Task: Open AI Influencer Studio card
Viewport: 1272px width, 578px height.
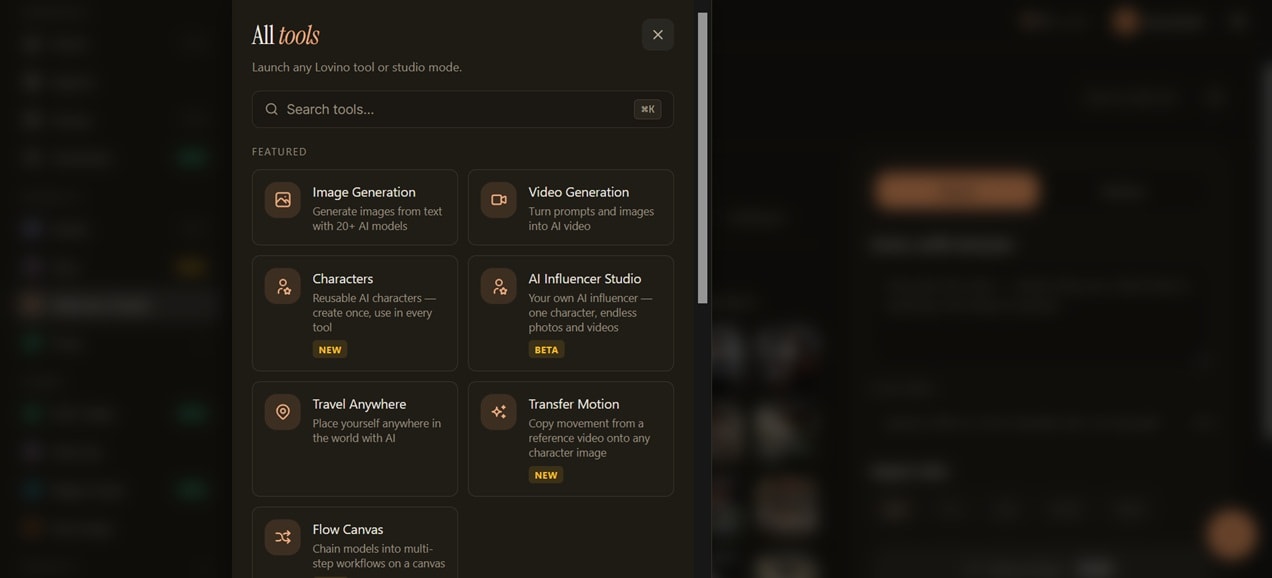Action: (571, 313)
